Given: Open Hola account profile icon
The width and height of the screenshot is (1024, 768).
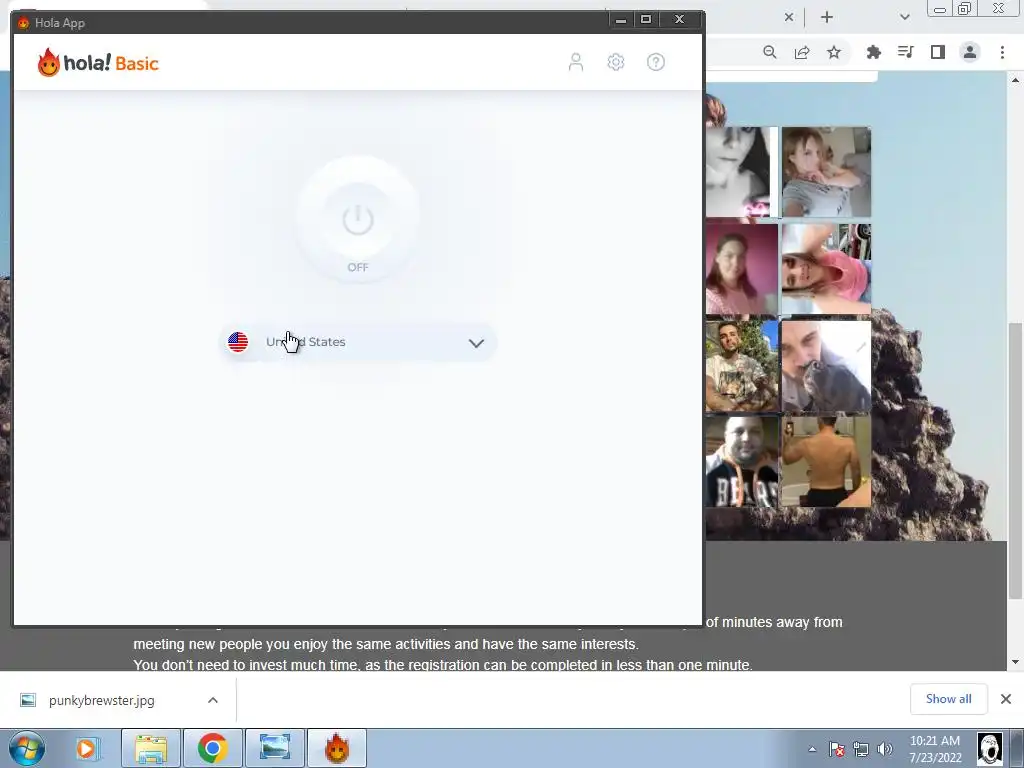Looking at the screenshot, I should click(x=575, y=62).
